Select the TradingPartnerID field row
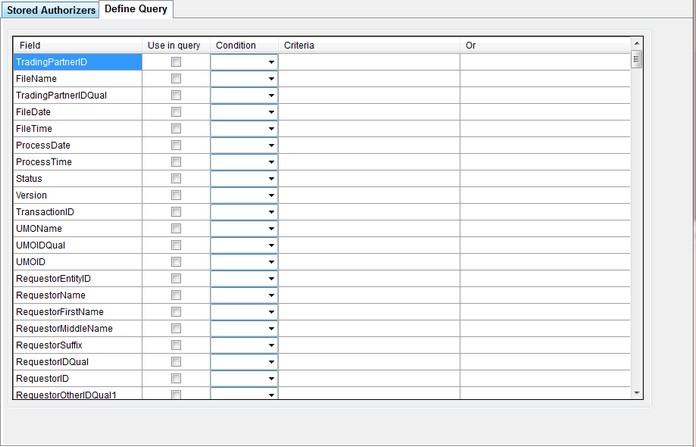Image resolution: width=696 pixels, height=447 pixels. pyautogui.click(x=77, y=62)
